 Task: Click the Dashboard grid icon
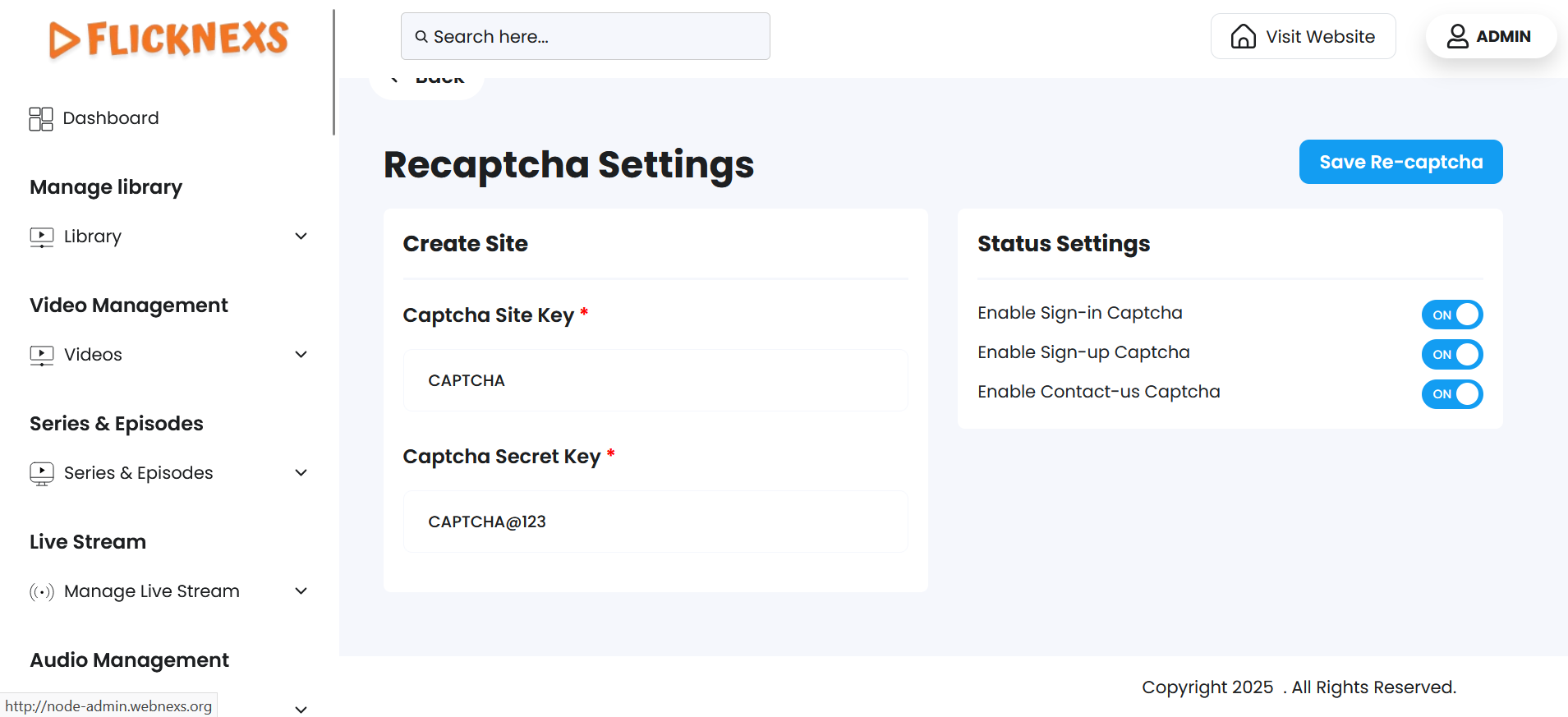pos(41,119)
